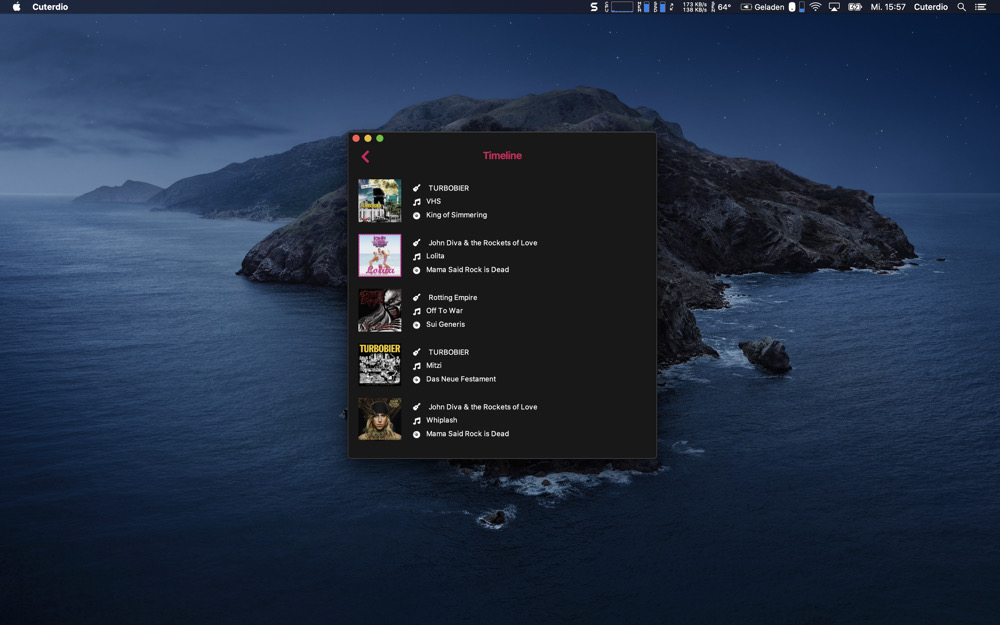The image size is (1000, 625).
Task: Open Spotlight search in the menu bar
Action: pos(962,7)
